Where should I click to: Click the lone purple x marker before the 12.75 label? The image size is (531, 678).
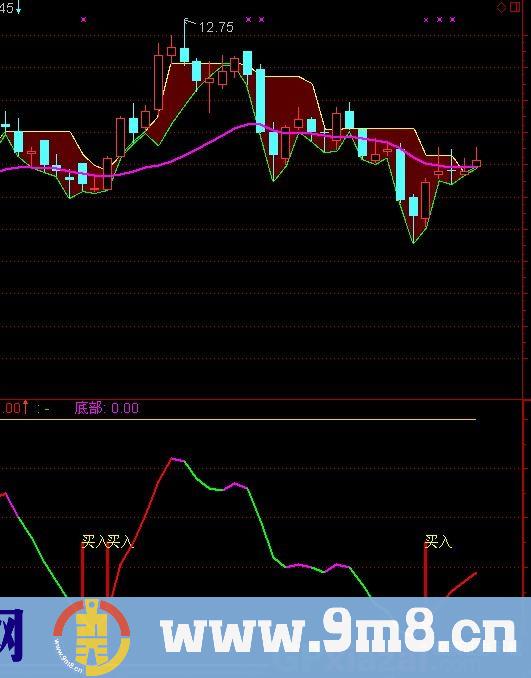click(83, 19)
